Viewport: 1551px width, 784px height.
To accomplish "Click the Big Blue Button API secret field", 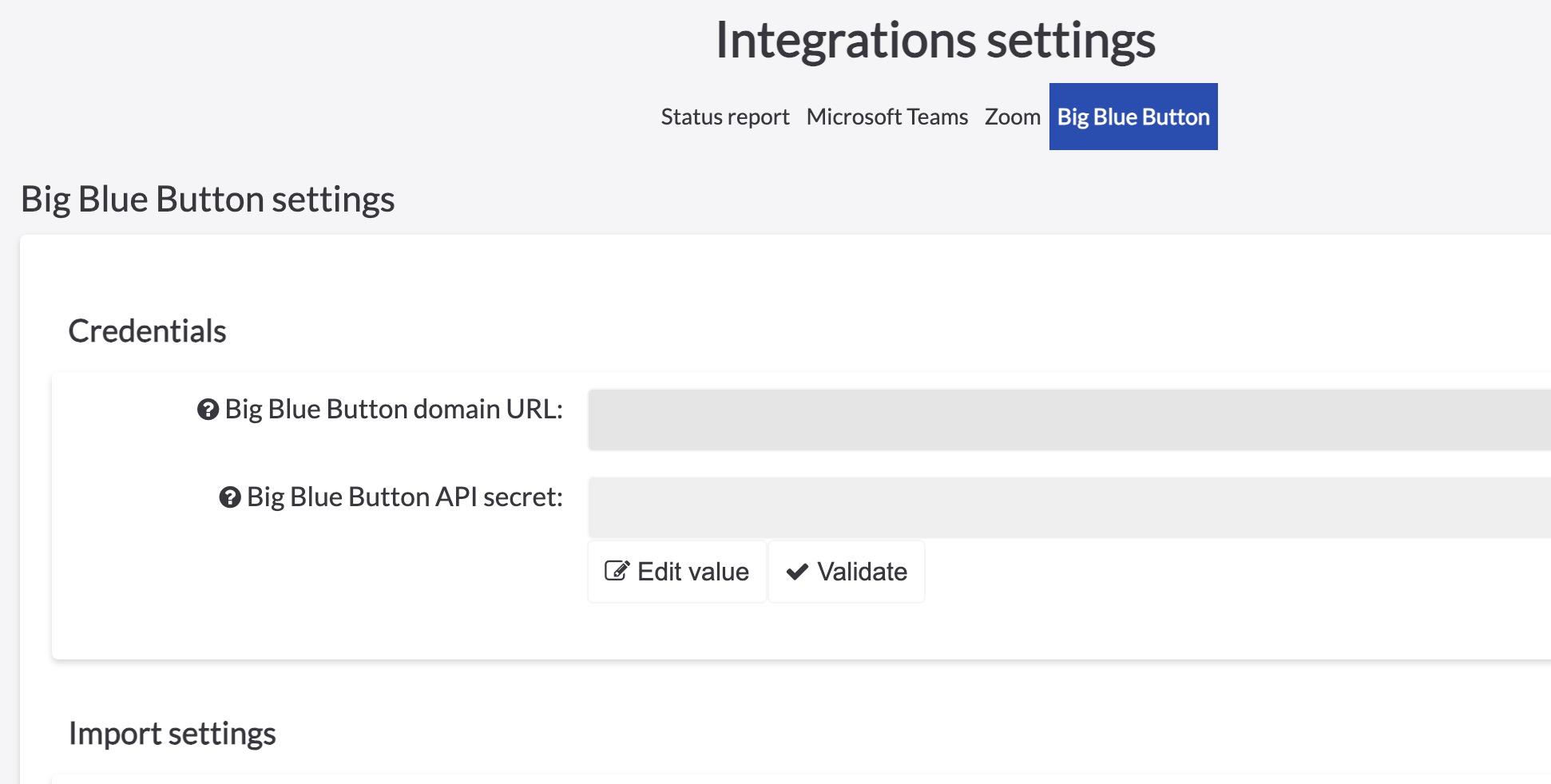I will pos(1069,508).
